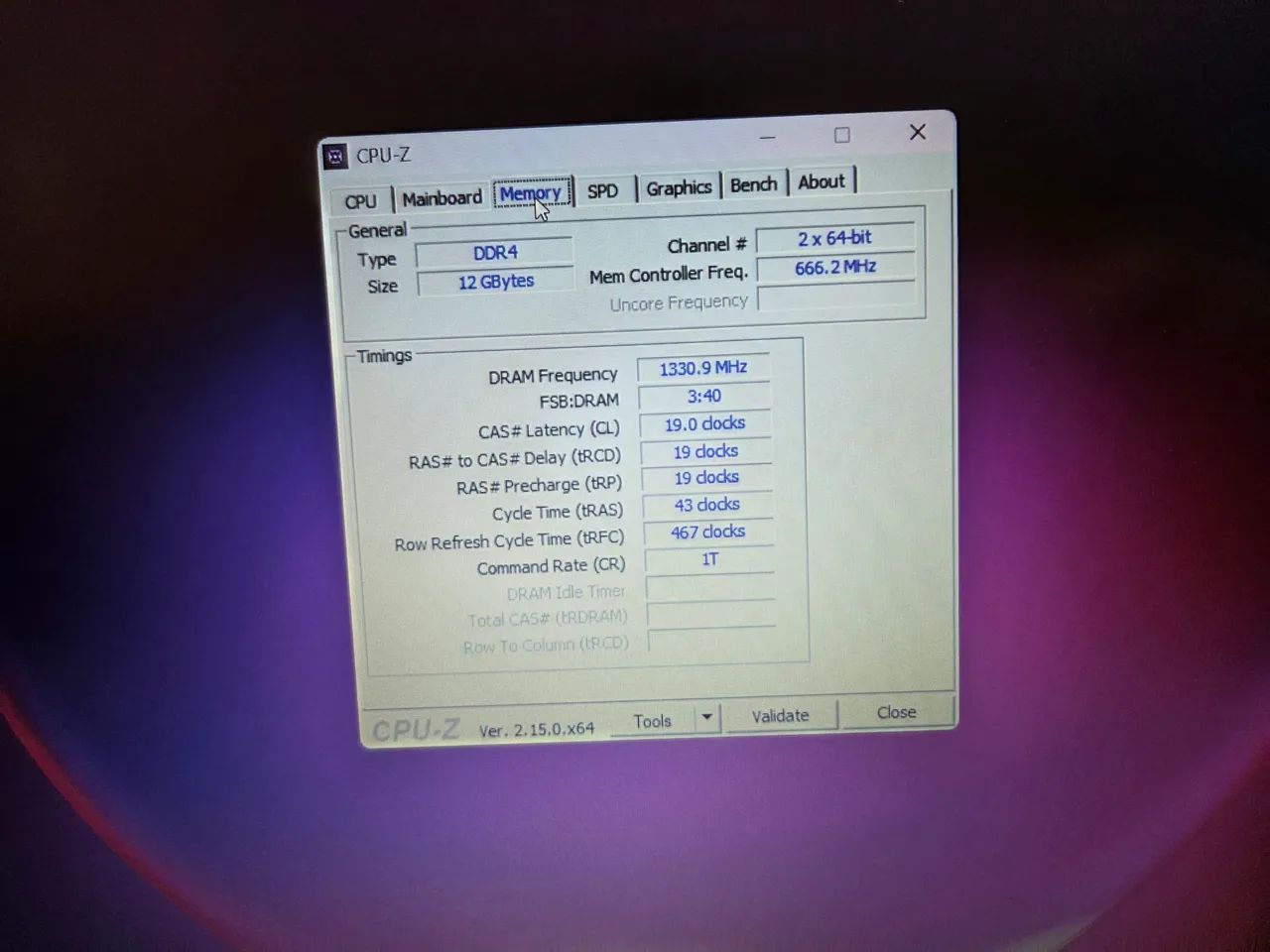Screen dimensions: 1270x952
Task: Select the 1330.9 MHz DRAM Frequency value
Action: point(703,368)
